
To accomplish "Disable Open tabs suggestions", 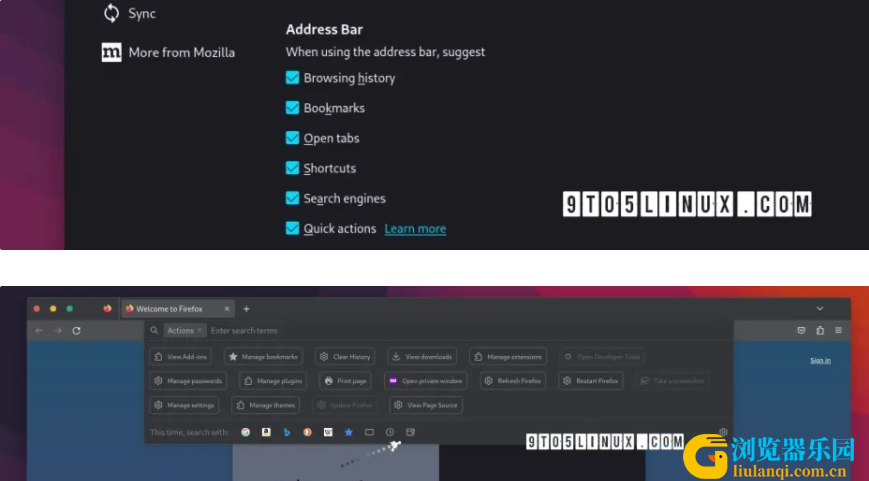I will point(292,138).
